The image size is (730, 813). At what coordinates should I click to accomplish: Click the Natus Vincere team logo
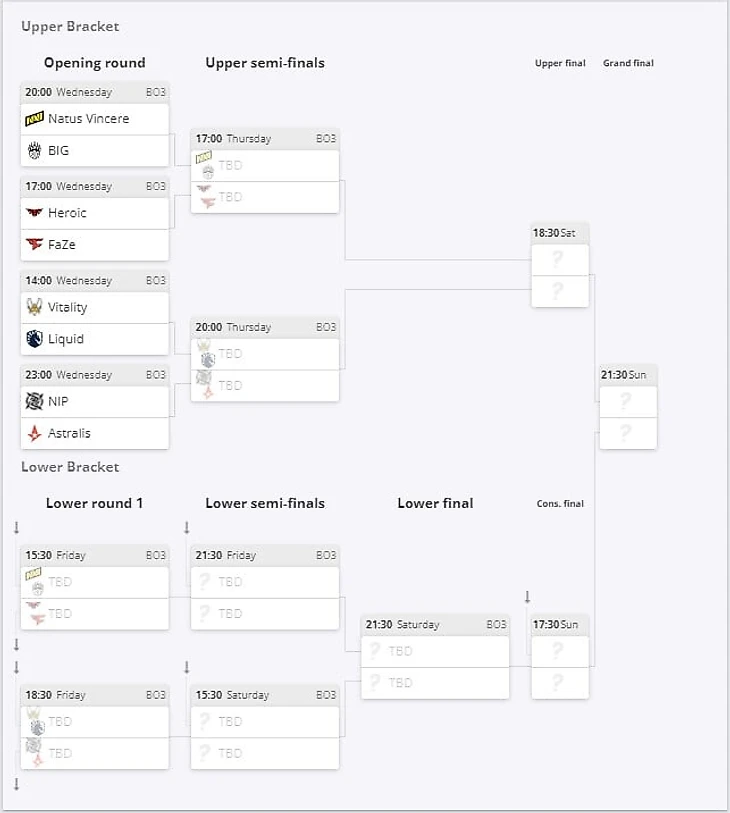(35, 119)
